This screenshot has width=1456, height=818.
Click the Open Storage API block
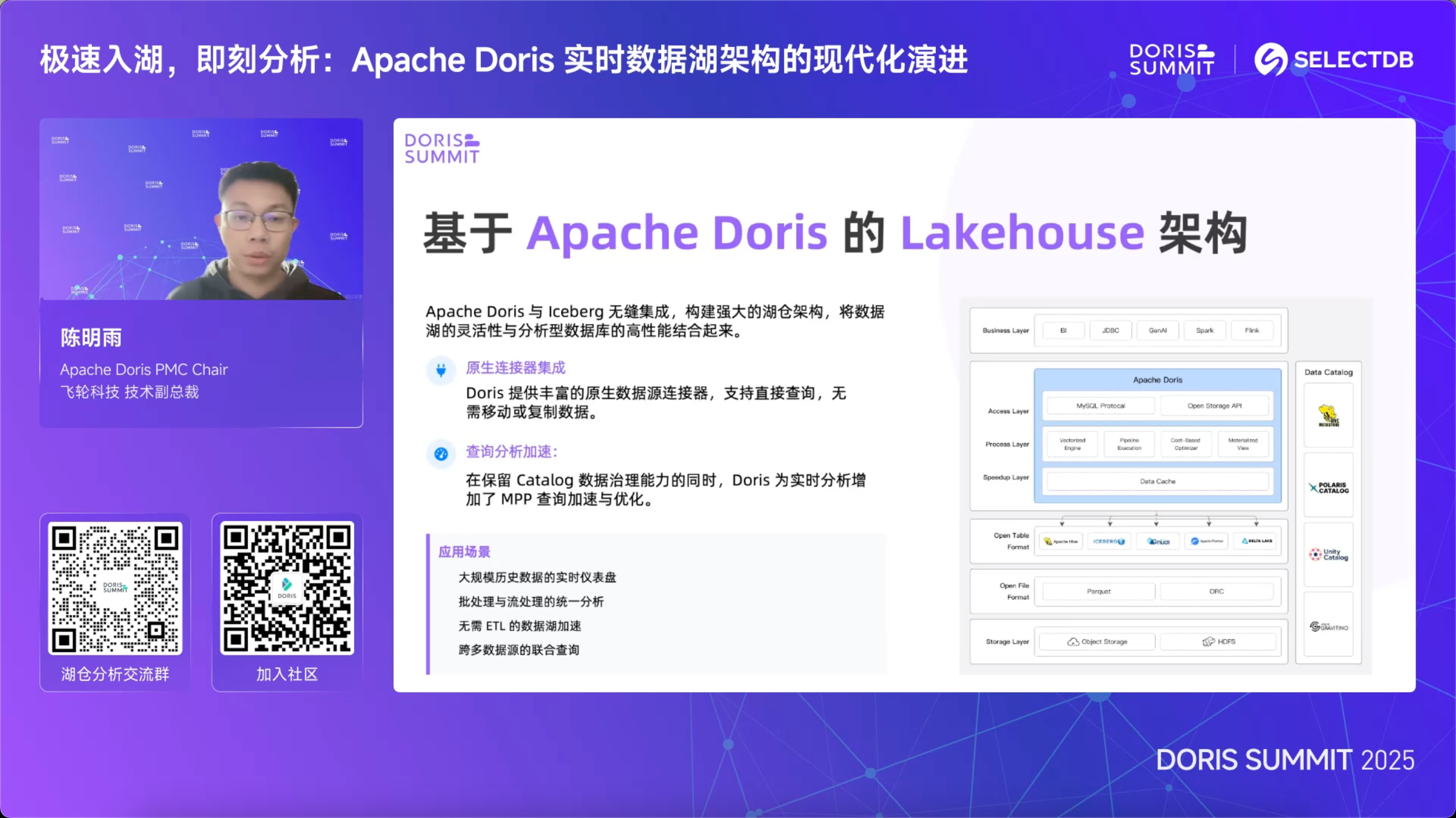pyautogui.click(x=1214, y=405)
